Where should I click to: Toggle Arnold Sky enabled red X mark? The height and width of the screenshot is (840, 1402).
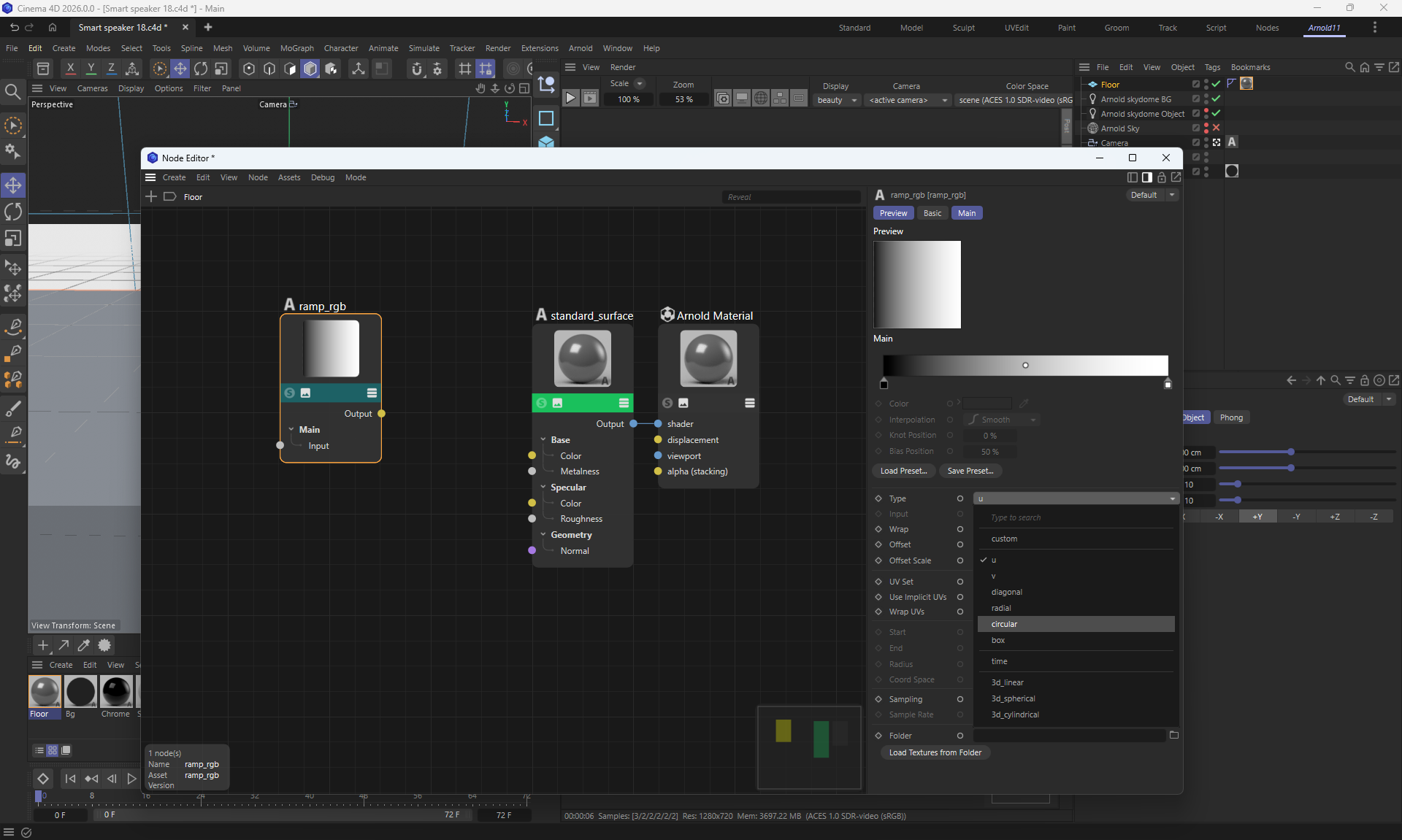click(x=1216, y=128)
